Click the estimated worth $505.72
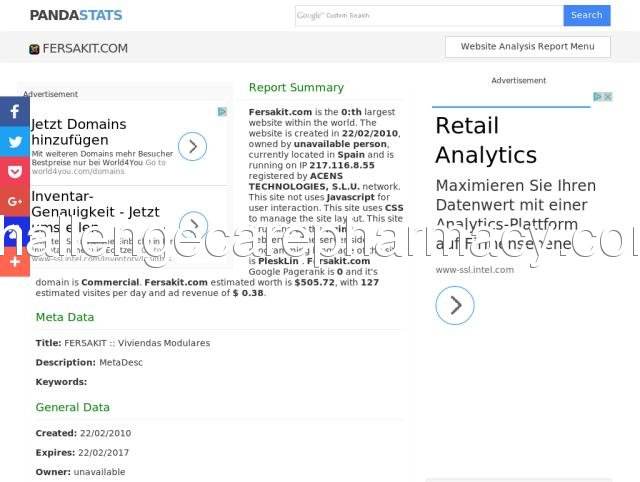Screen dimensions: 640x482 314,282
